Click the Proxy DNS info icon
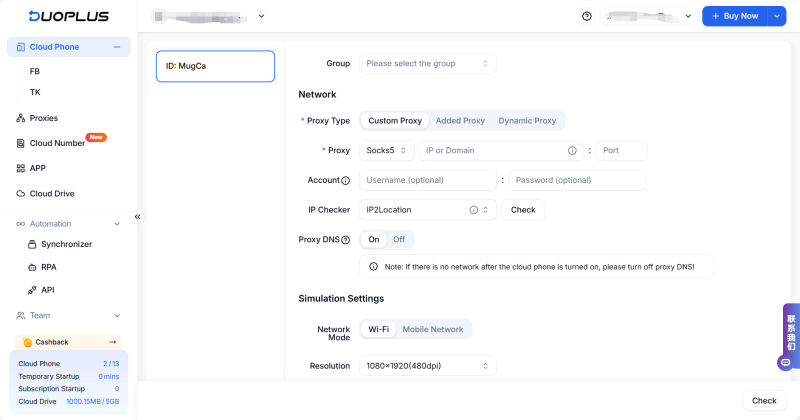This screenshot has width=800, height=420. click(x=346, y=240)
